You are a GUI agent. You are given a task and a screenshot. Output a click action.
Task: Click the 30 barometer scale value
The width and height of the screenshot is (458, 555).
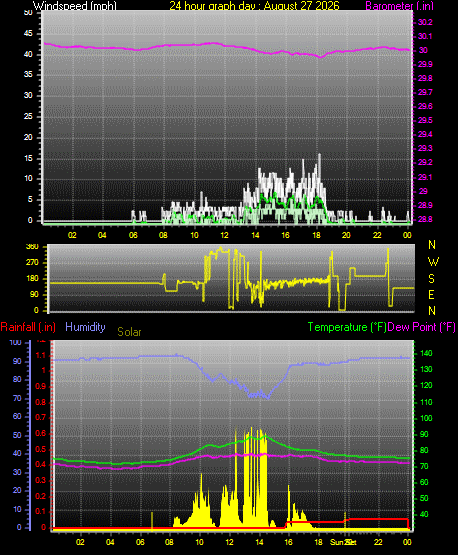pyautogui.click(x=423, y=50)
